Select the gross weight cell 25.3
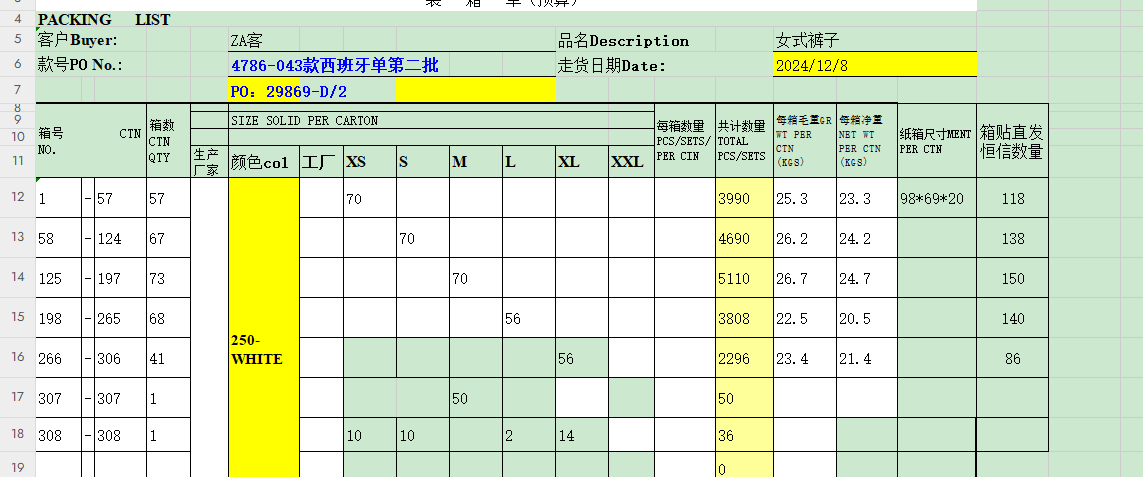The image size is (1143, 477). coord(804,198)
